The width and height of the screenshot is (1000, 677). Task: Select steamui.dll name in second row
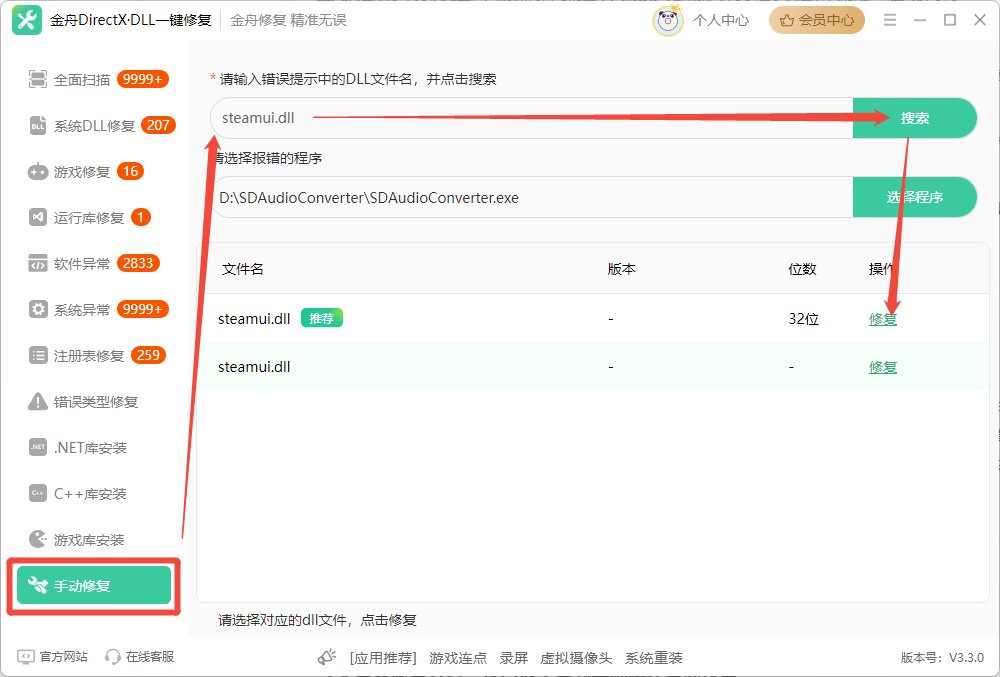coord(254,367)
